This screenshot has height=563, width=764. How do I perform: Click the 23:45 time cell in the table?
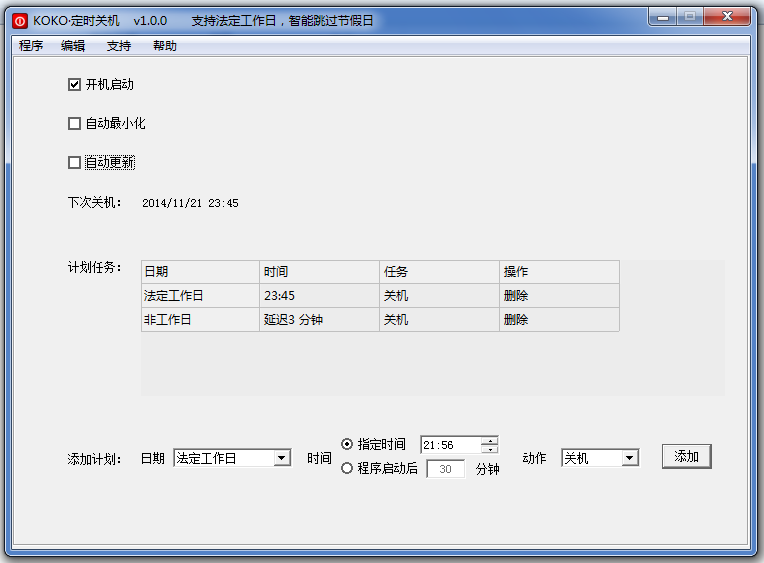tap(320, 296)
